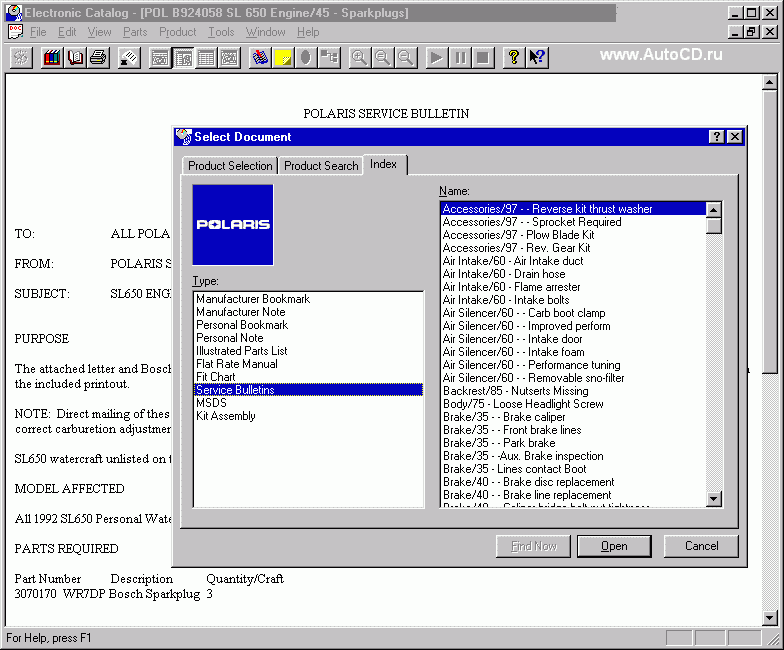Screen dimensions: 784x650
Task: Open the View menu
Action: pyautogui.click(x=100, y=32)
